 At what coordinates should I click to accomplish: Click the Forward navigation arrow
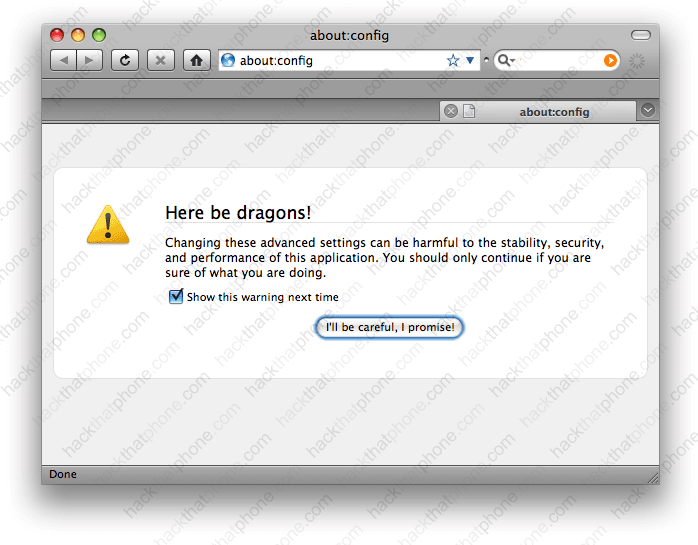click(90, 60)
